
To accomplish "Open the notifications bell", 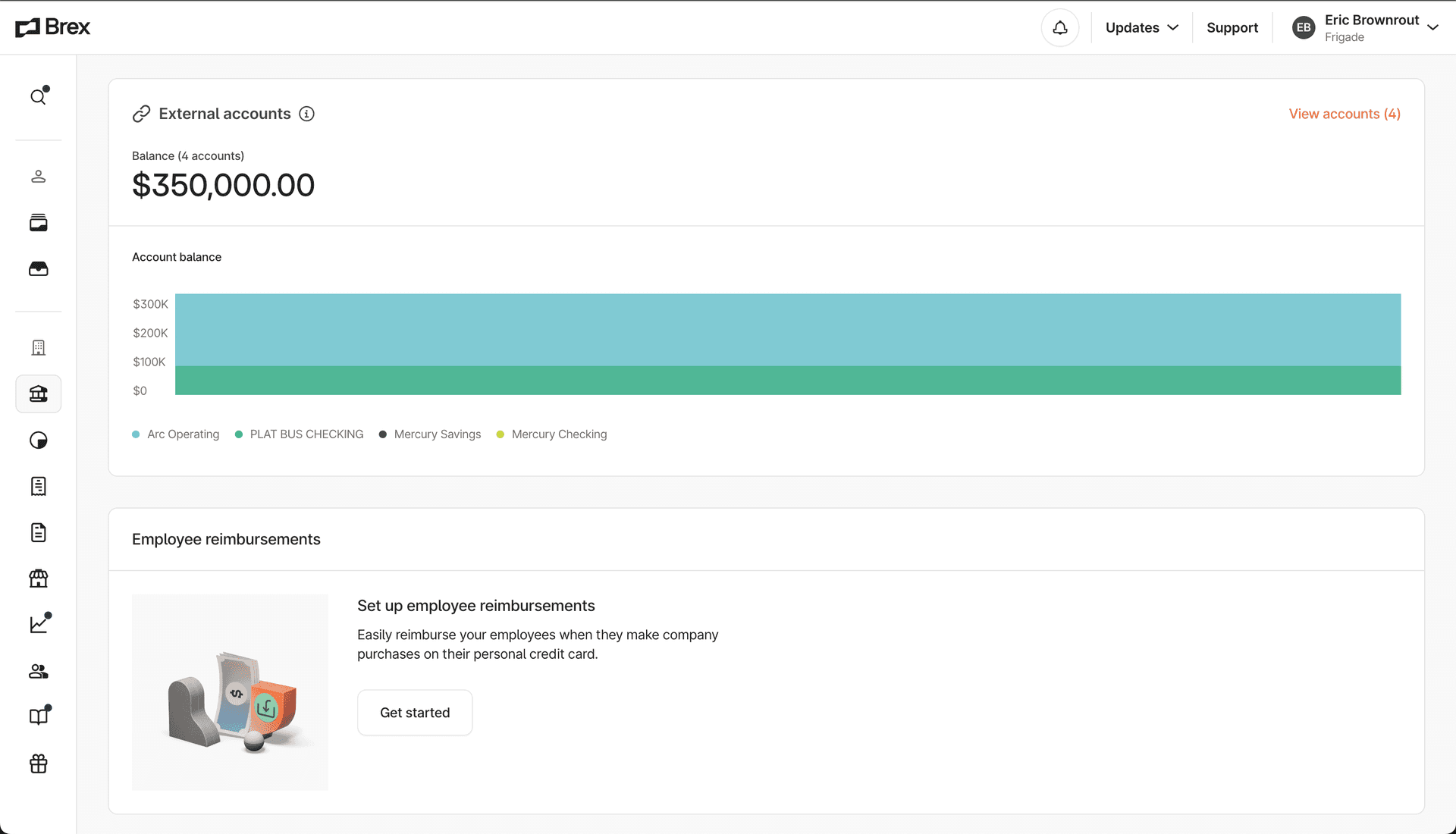I will [1060, 28].
